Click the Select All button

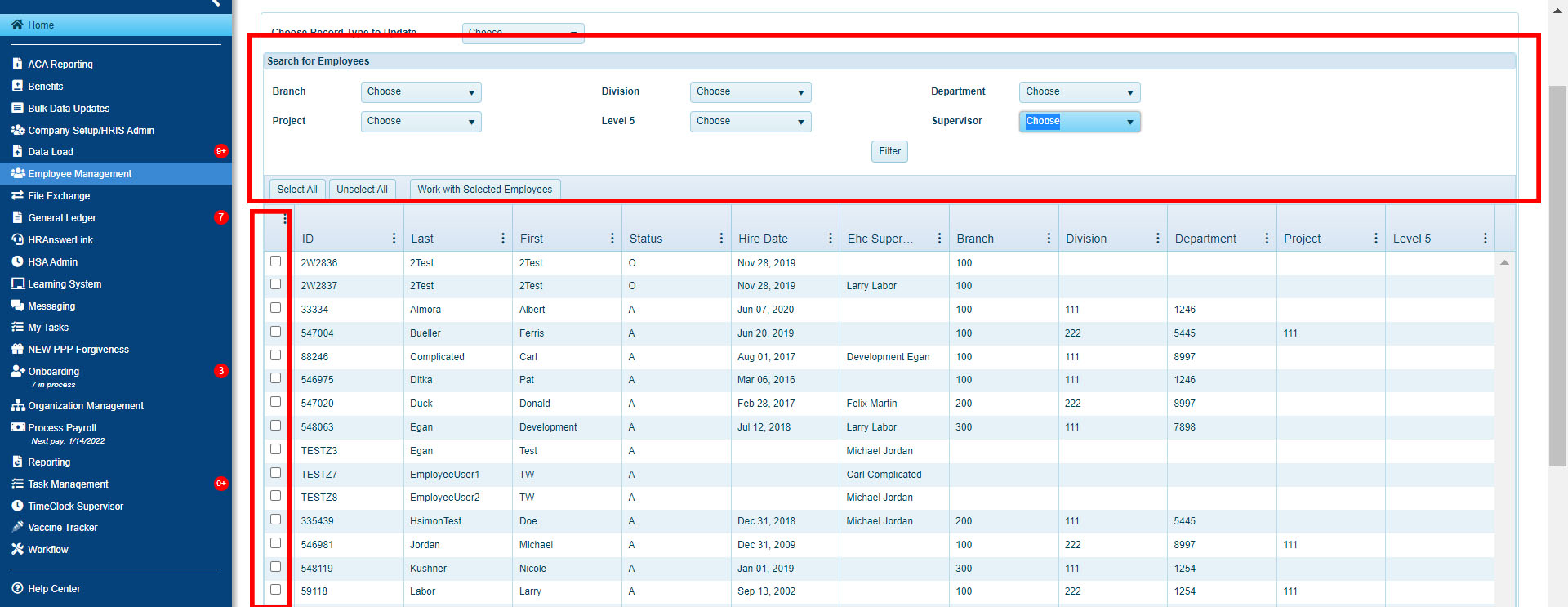point(297,190)
